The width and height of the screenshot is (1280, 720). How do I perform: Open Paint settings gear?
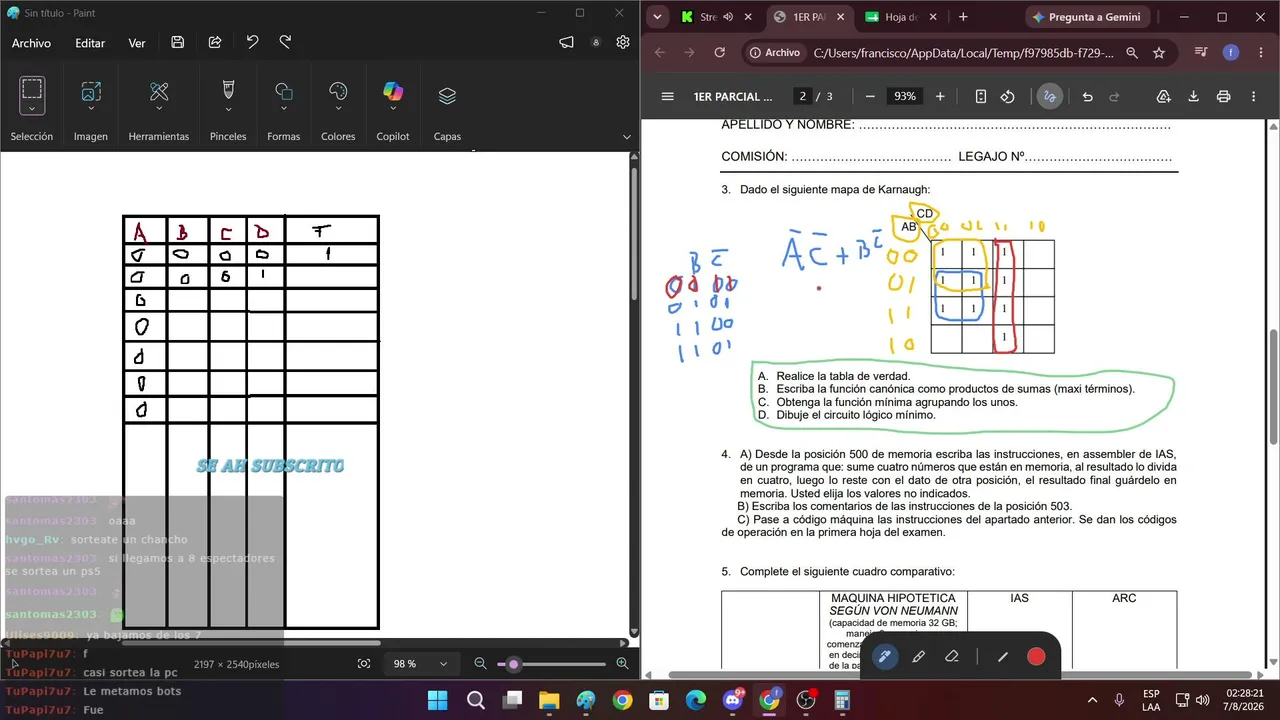[x=623, y=42]
